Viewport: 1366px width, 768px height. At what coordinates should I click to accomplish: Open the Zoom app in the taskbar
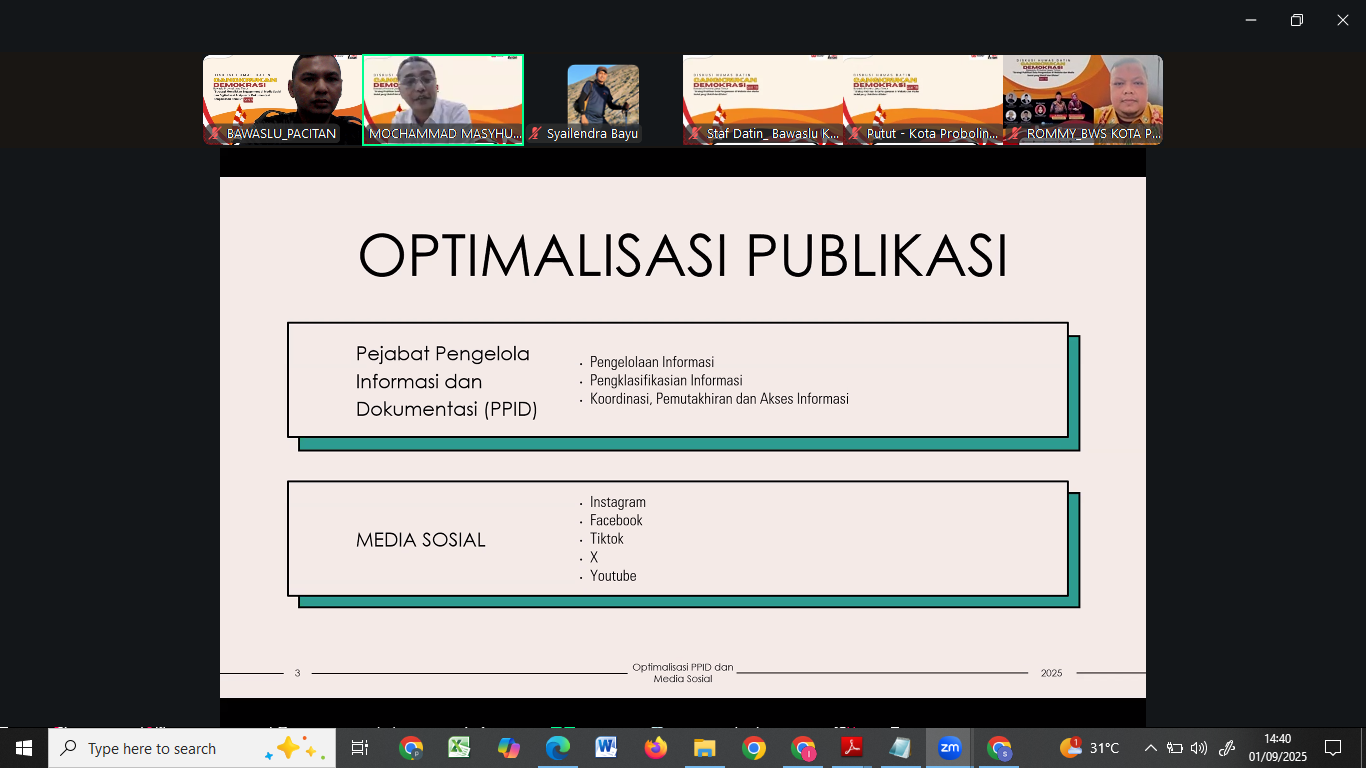click(x=949, y=748)
